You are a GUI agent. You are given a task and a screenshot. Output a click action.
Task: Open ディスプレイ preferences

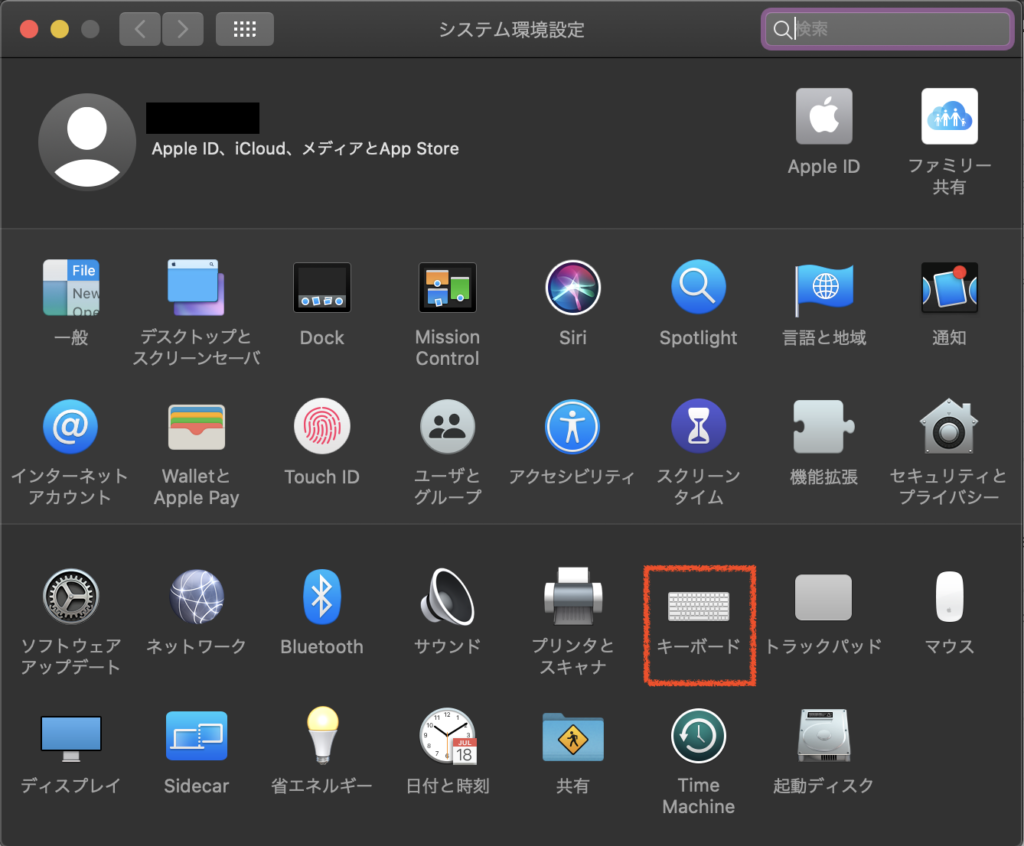[71, 739]
